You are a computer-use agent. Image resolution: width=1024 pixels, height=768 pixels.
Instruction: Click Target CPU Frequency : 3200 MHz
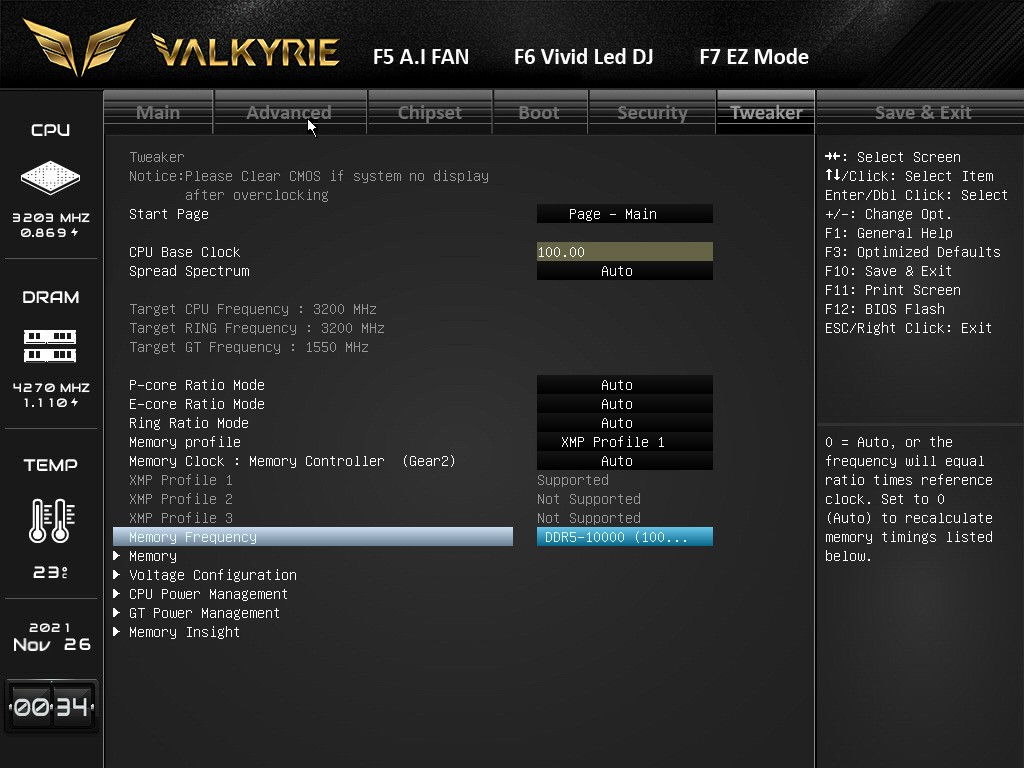[x=253, y=309]
